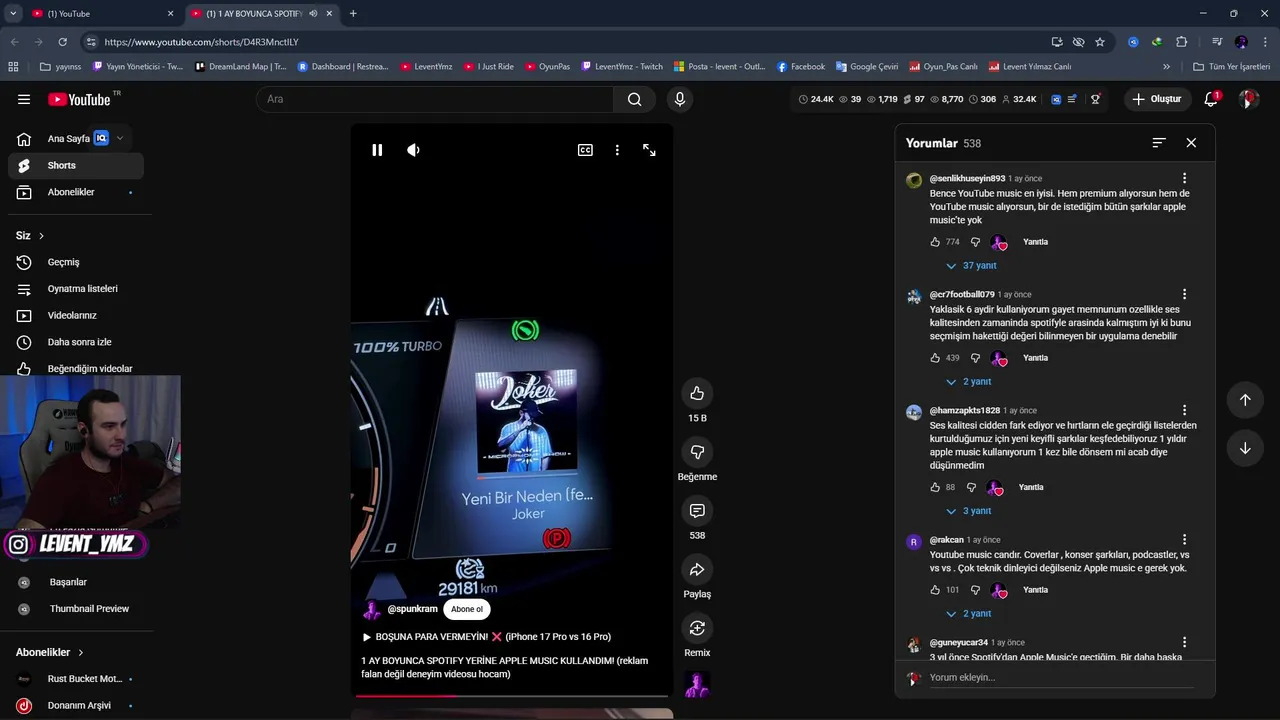Image resolution: width=1280 pixels, height=720 pixels.
Task: Expand the dropdown next to Ana Sayfa
Action: (x=120, y=138)
